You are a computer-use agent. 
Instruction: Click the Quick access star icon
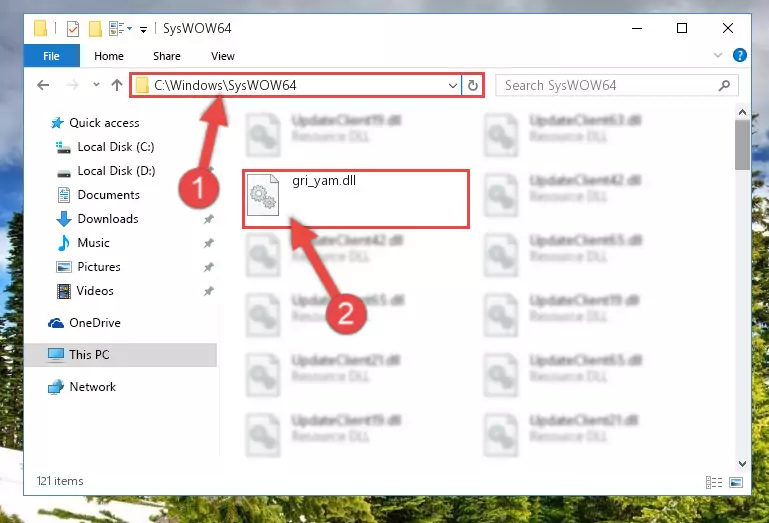57,123
